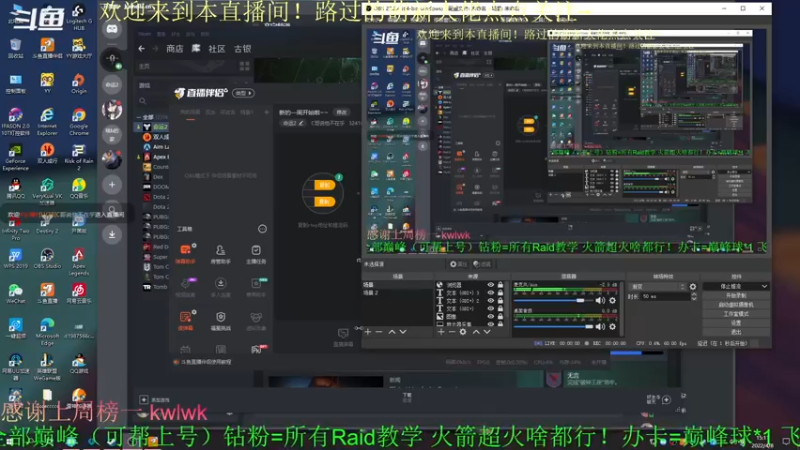Viewport: 800px width, 450px height.
Task: Open Internet Explorer desktop shortcut
Action: tap(47, 121)
